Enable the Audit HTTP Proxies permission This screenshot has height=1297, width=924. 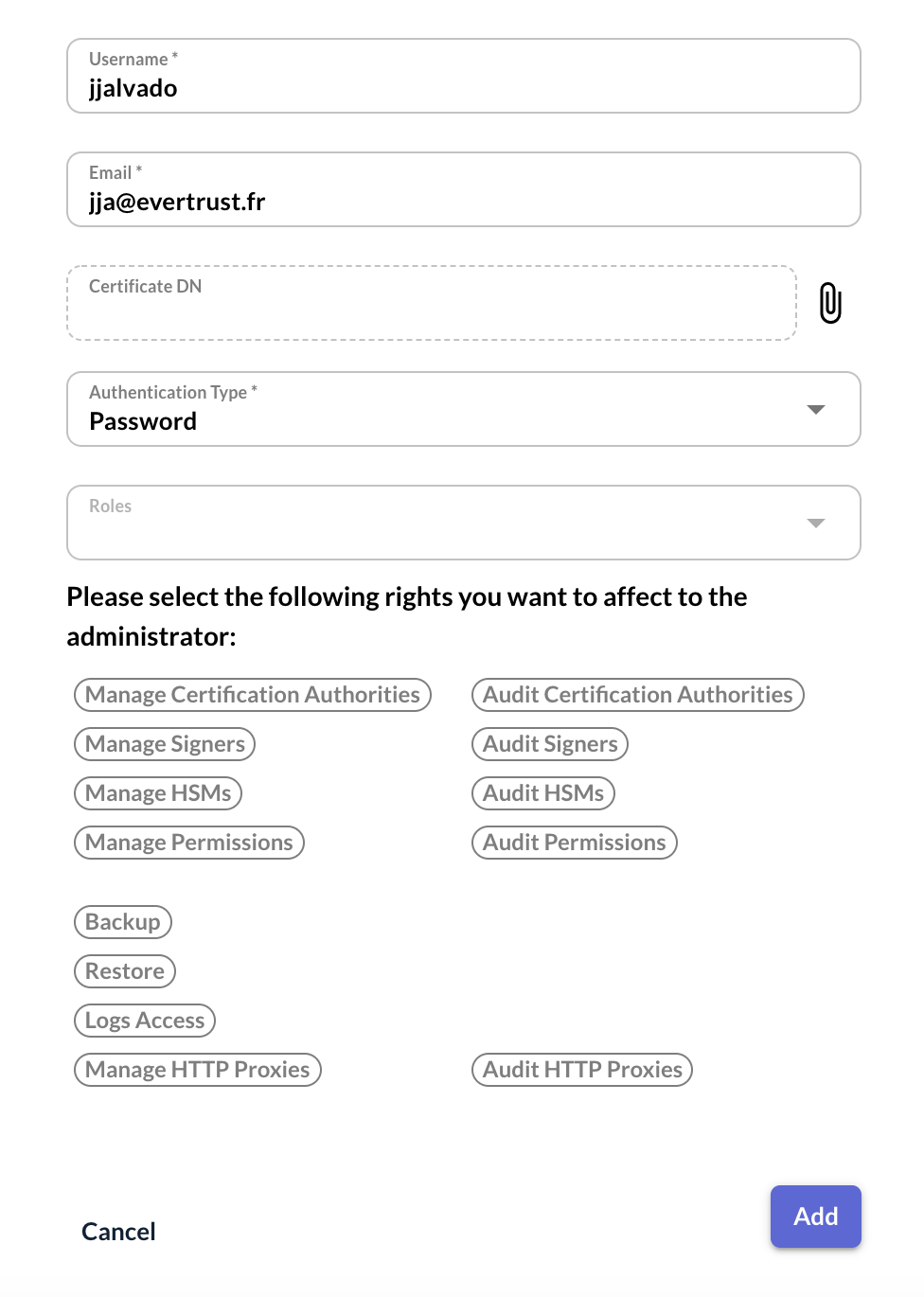coord(581,1070)
